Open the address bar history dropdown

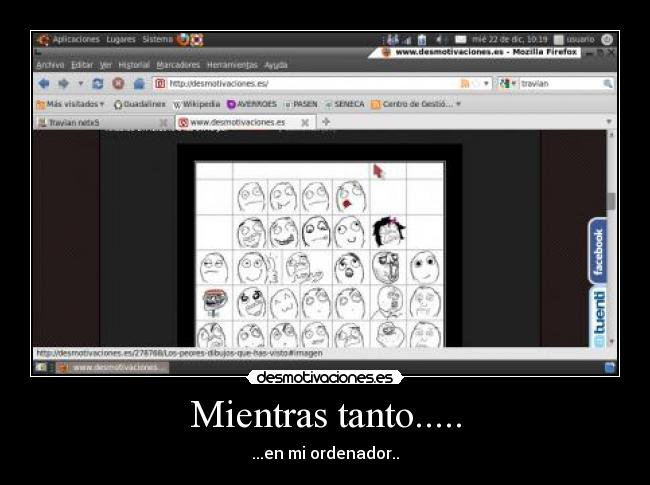486,84
